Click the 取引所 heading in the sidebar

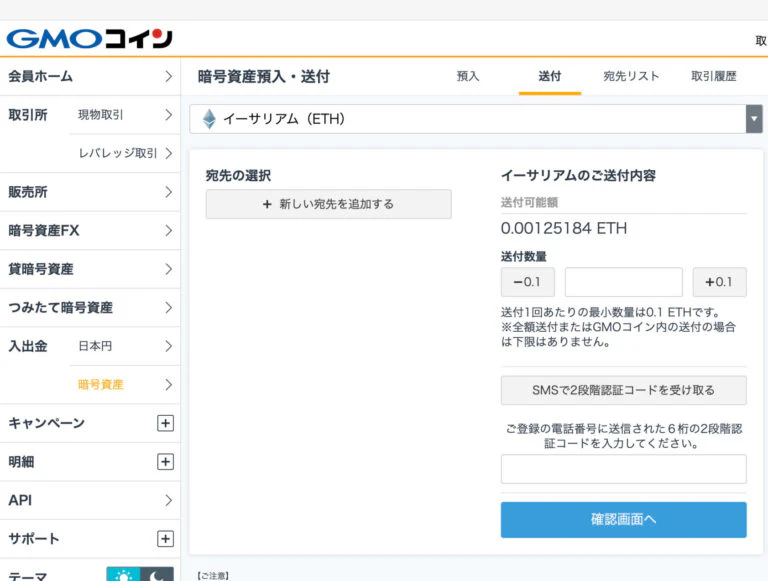(x=28, y=115)
